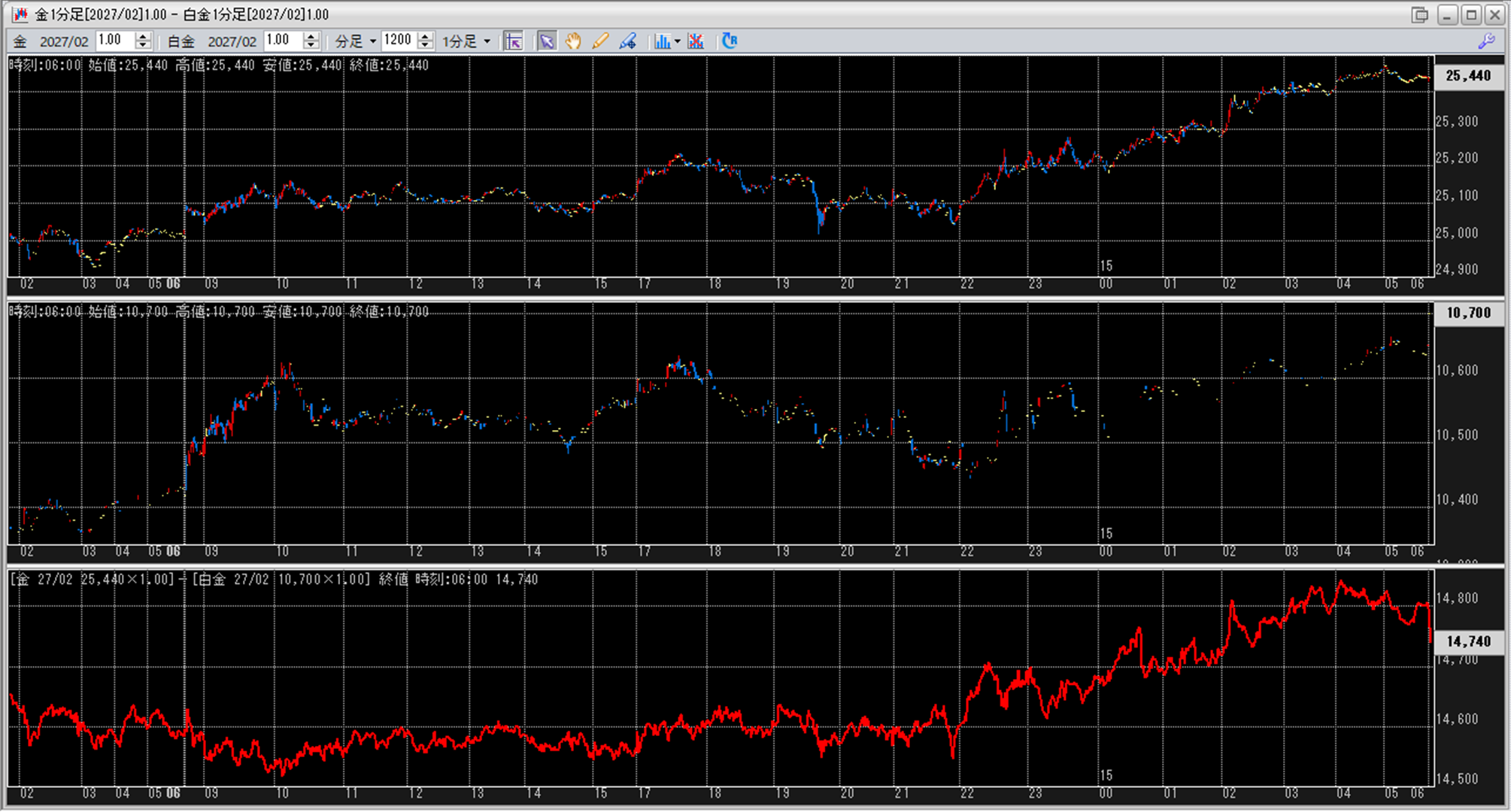Click the 金 multiplier 1.00 input field
Screen dimensions: 1511x812
point(114,41)
